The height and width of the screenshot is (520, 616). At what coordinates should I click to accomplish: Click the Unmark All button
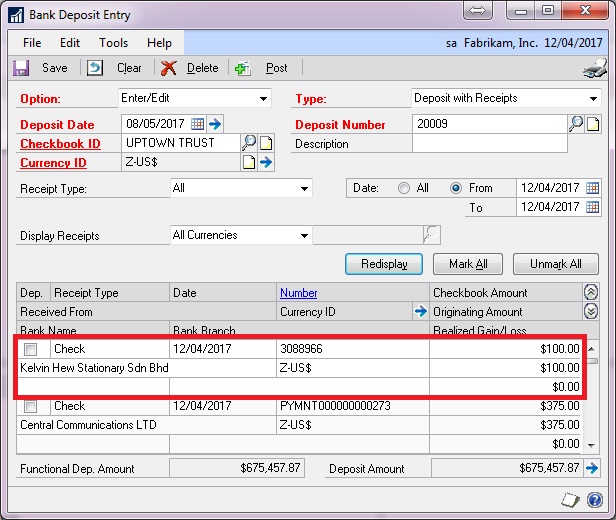click(556, 264)
